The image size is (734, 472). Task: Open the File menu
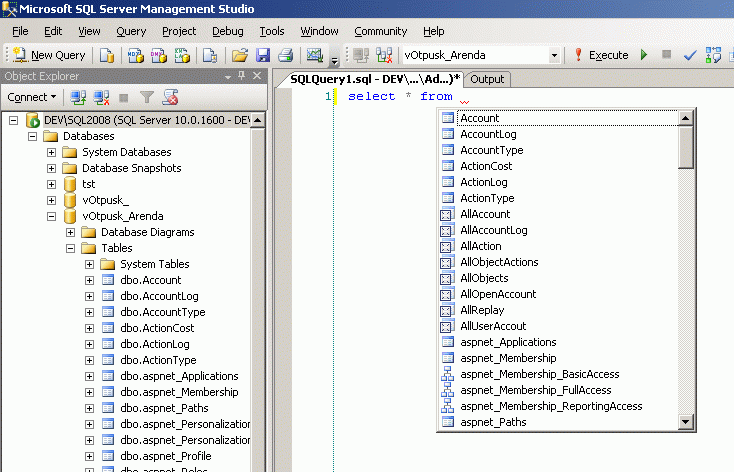(20, 31)
